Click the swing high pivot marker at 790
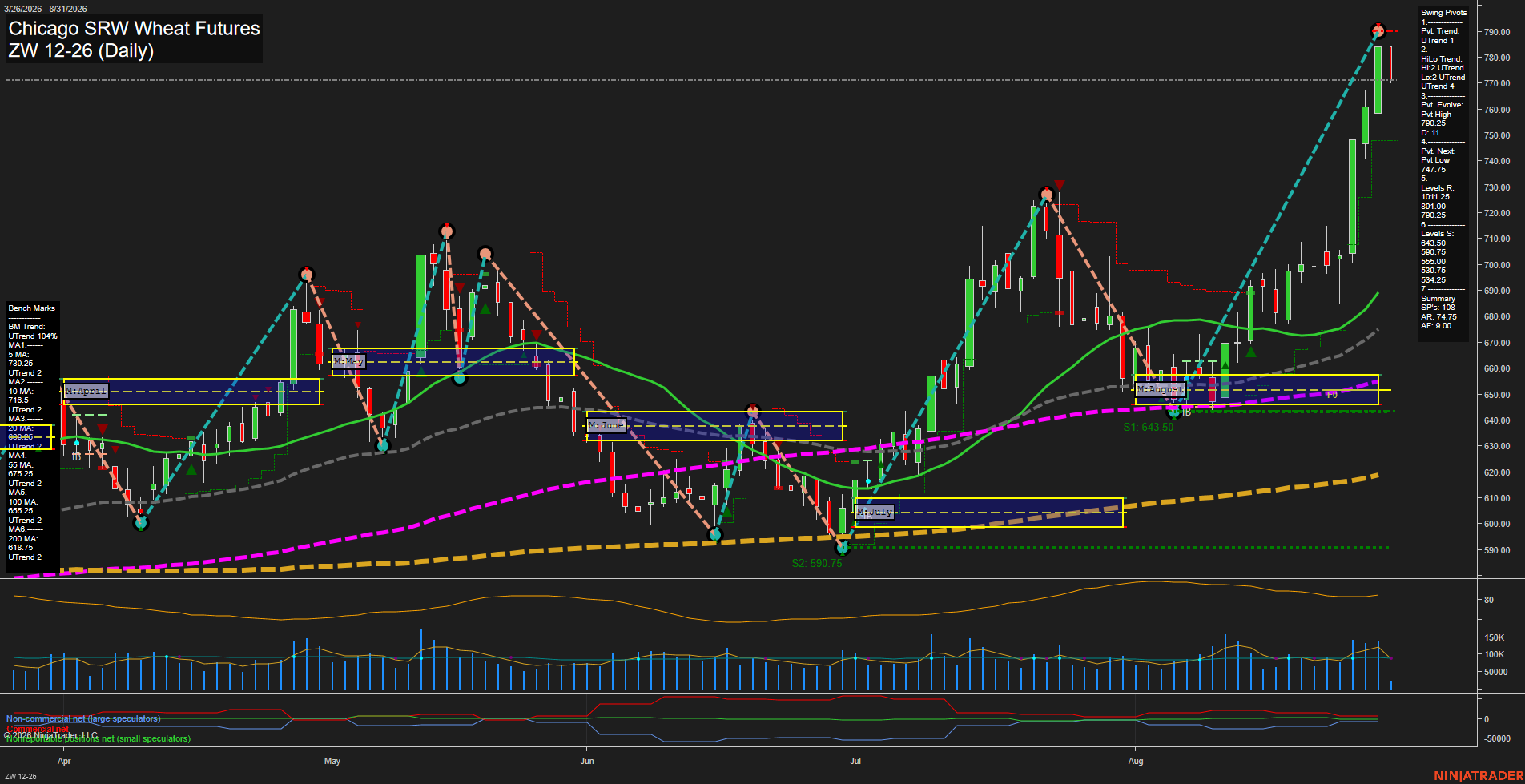The height and width of the screenshot is (784, 1525). point(1378,31)
